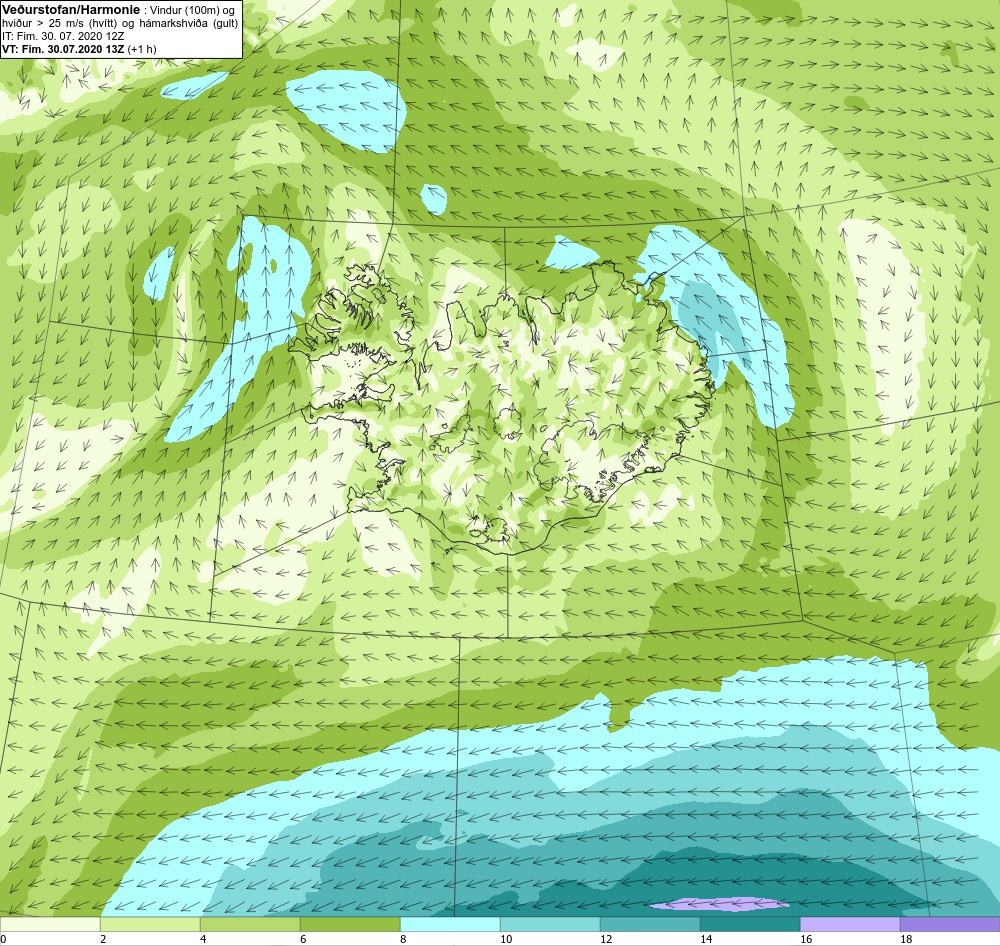
Task: Click the 12-14 m/s teal legend swatch
Action: pyautogui.click(x=650, y=924)
